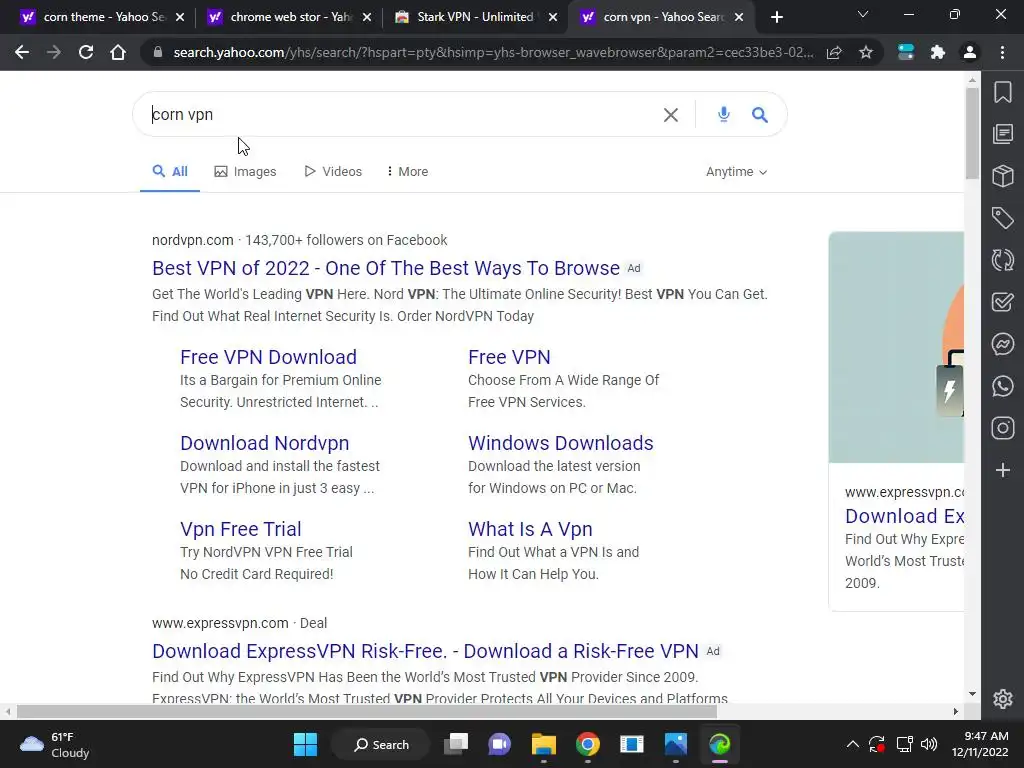Open the What Is A Vpn link
1024x768 pixels.
[530, 529]
